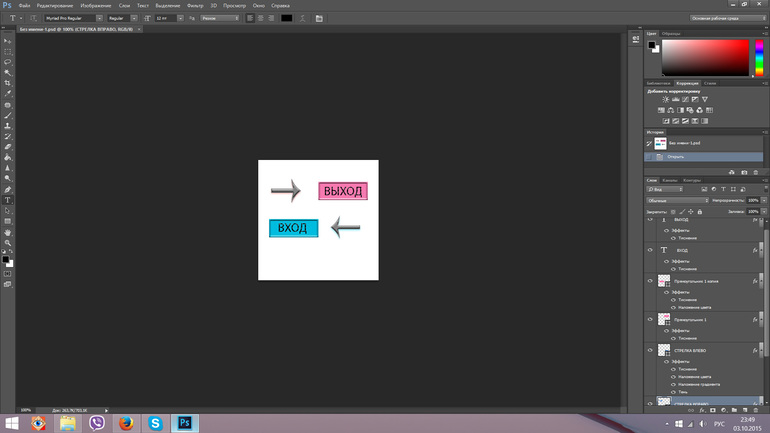Select the Horizontal Type tool in toolbar
Image resolution: width=770 pixels, height=433 pixels.
click(x=8, y=200)
